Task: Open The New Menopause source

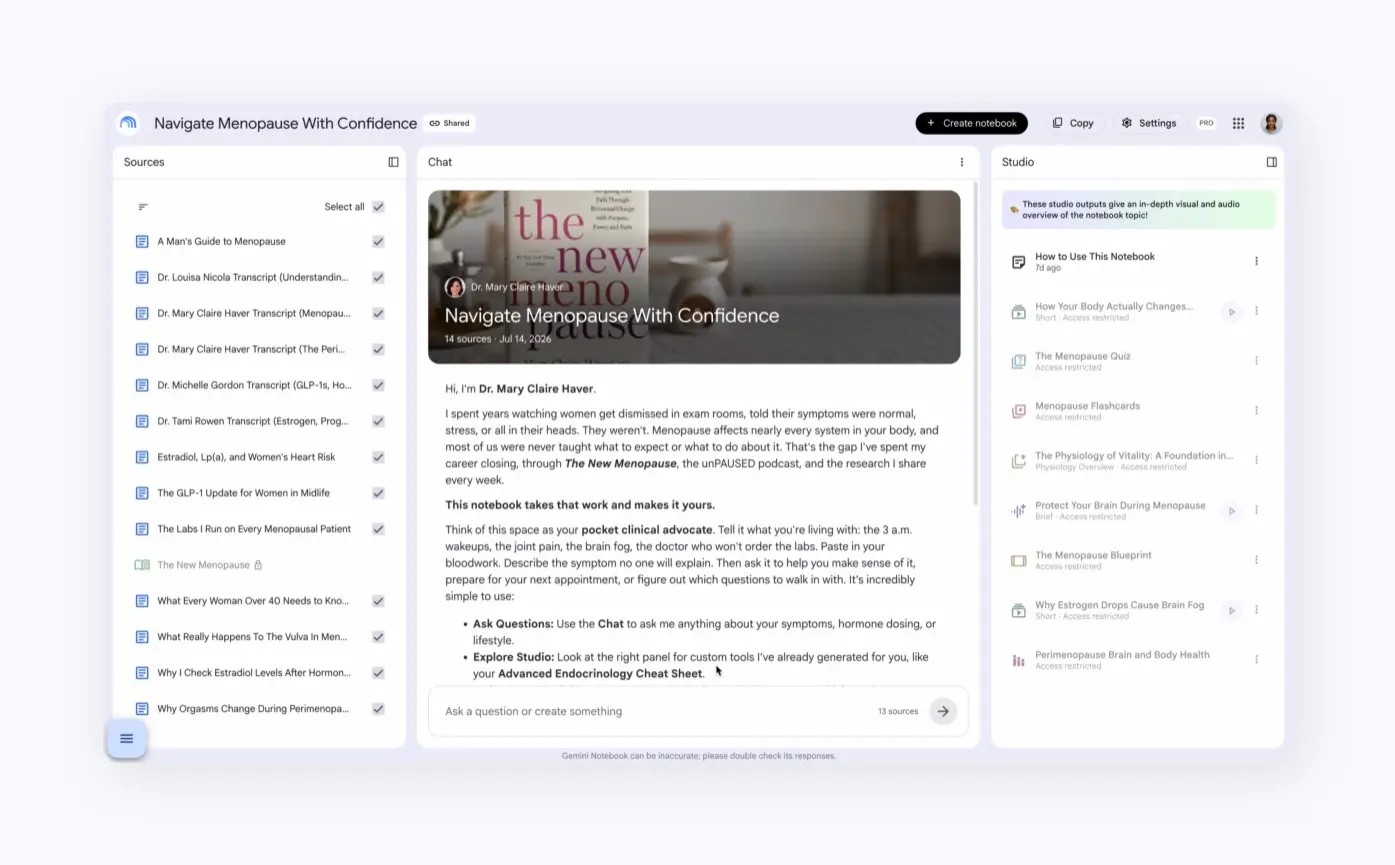Action: click(x=203, y=565)
